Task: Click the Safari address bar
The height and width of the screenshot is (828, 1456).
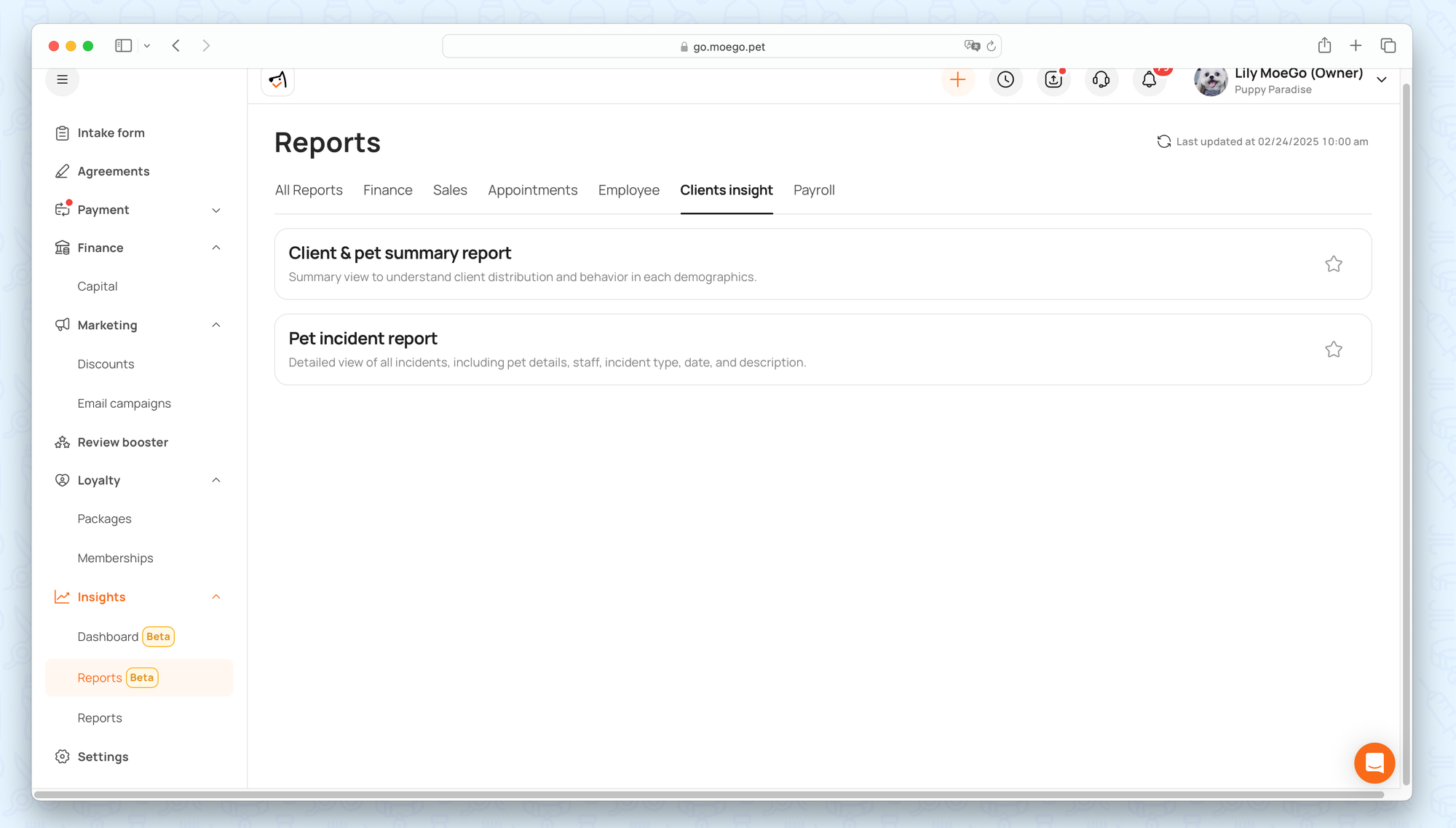Action: click(x=721, y=47)
